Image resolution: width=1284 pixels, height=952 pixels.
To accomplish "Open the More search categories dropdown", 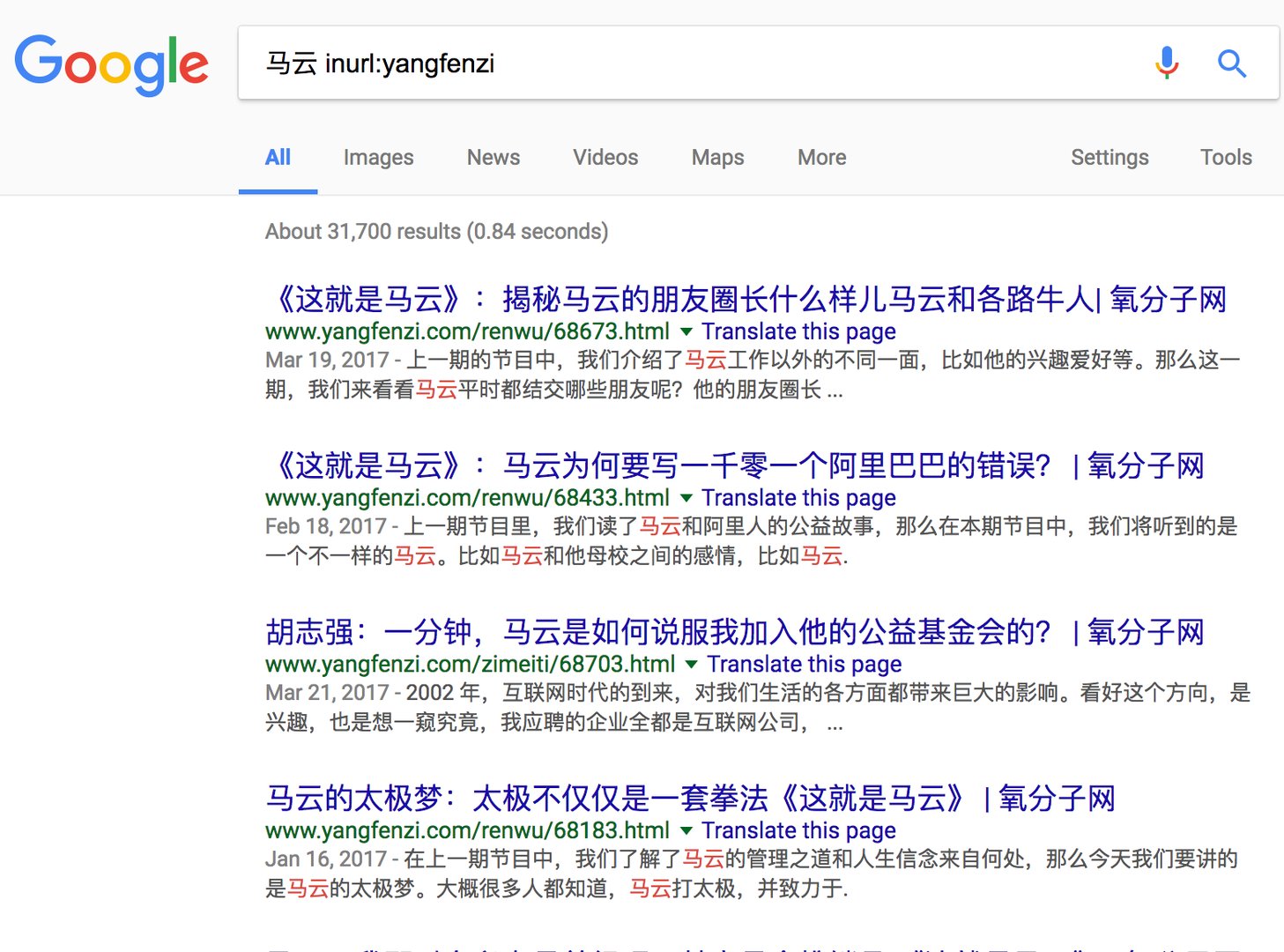I will point(820,157).
